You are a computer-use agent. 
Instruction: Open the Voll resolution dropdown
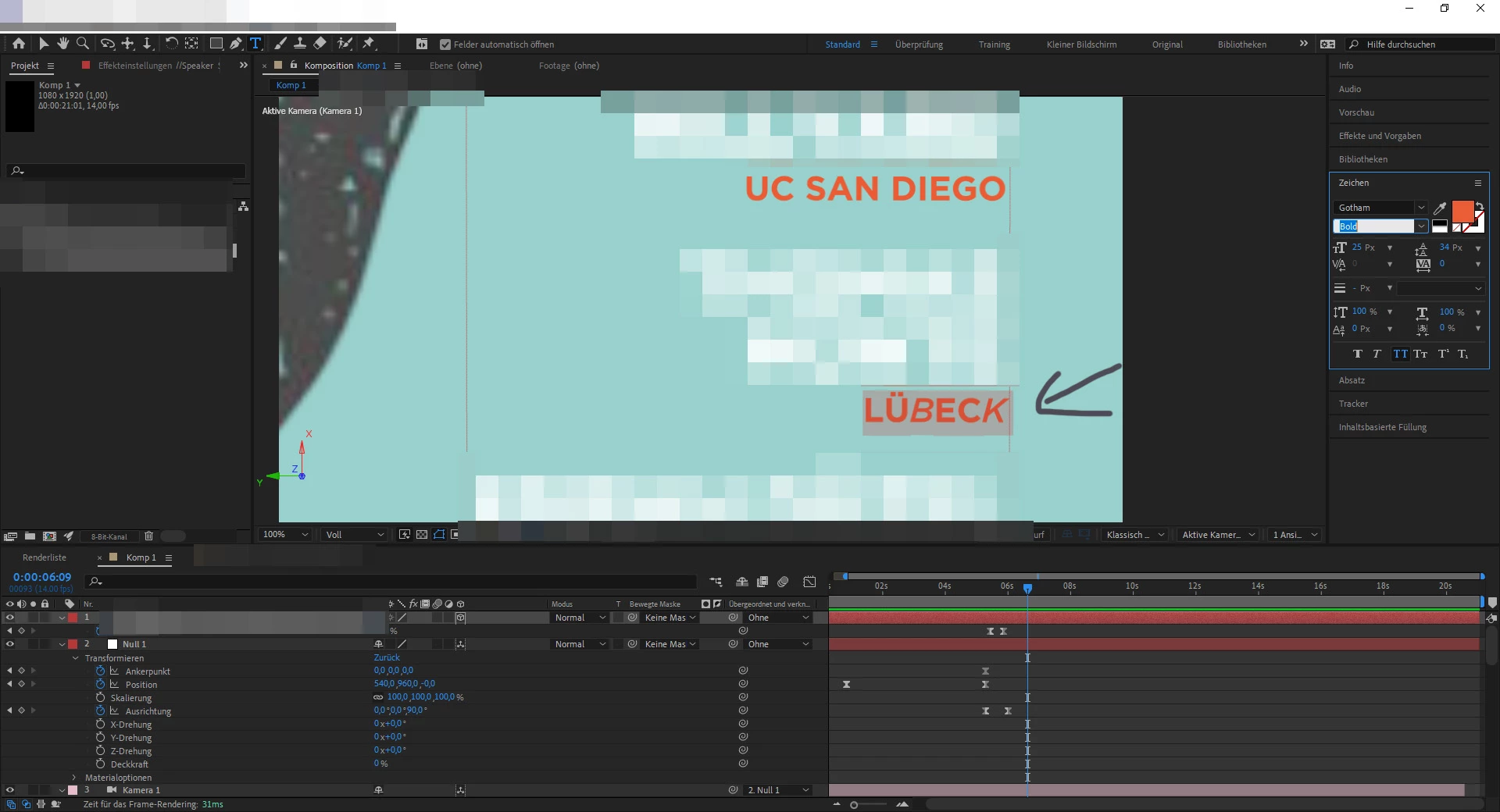point(355,535)
